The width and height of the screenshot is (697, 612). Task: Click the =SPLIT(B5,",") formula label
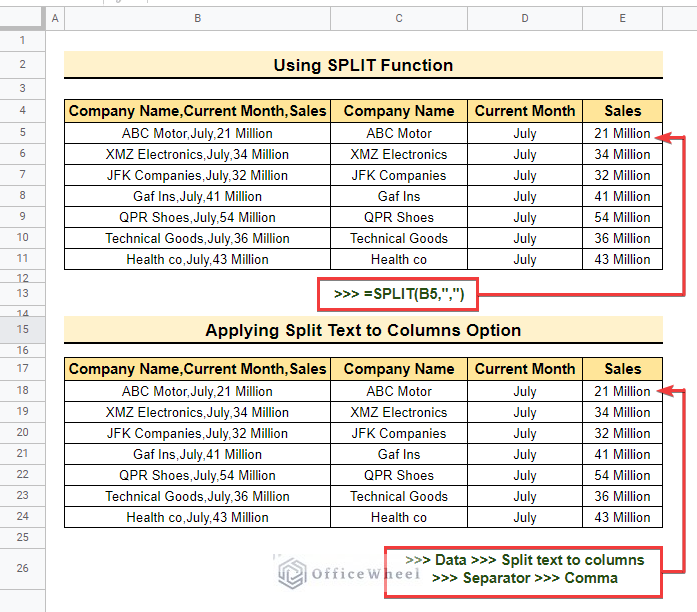(x=398, y=294)
